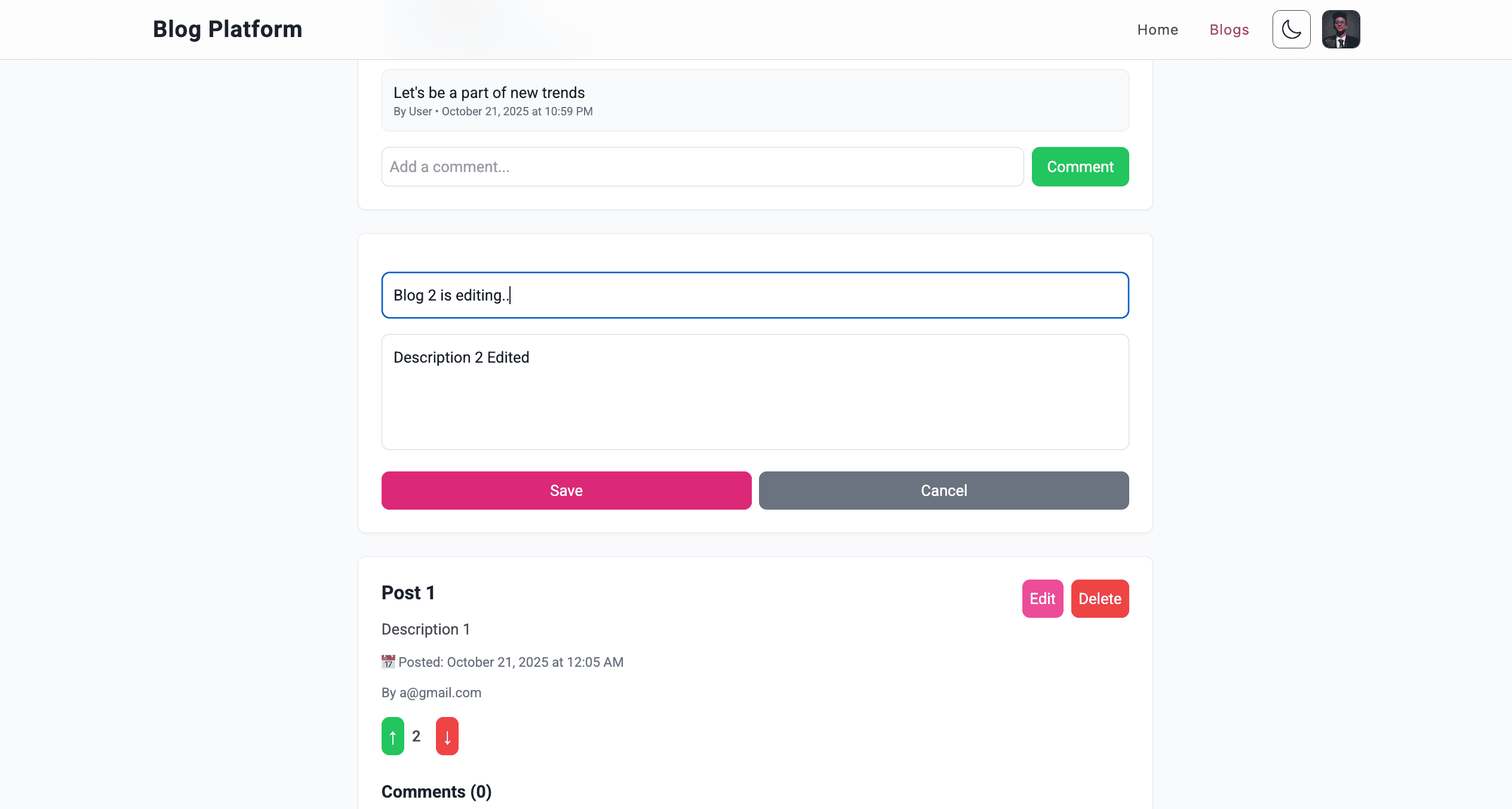This screenshot has width=1512, height=809.
Task: Downvote Post 1 with red arrow
Action: coord(447,736)
